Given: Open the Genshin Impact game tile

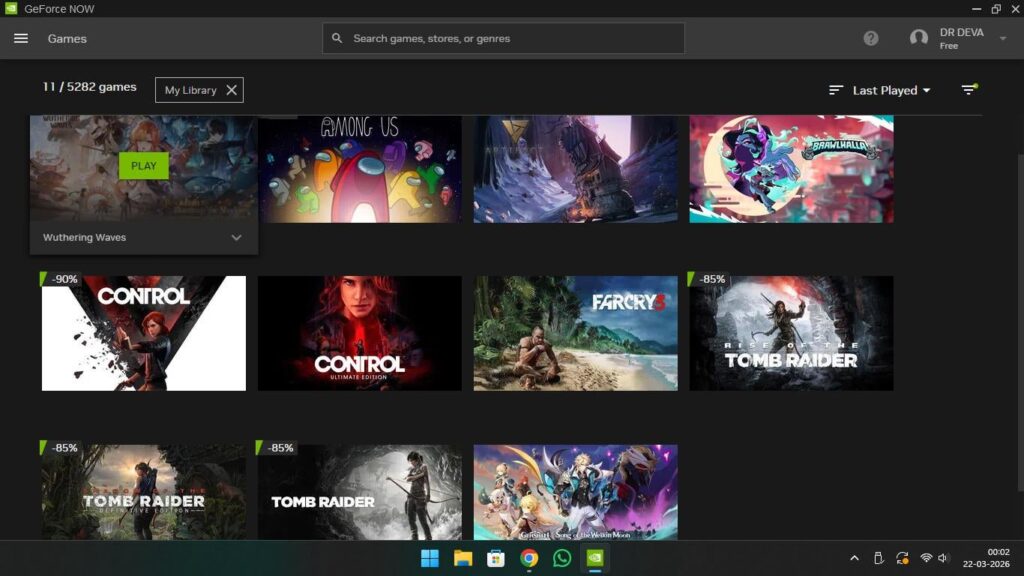Looking at the screenshot, I should (x=575, y=492).
